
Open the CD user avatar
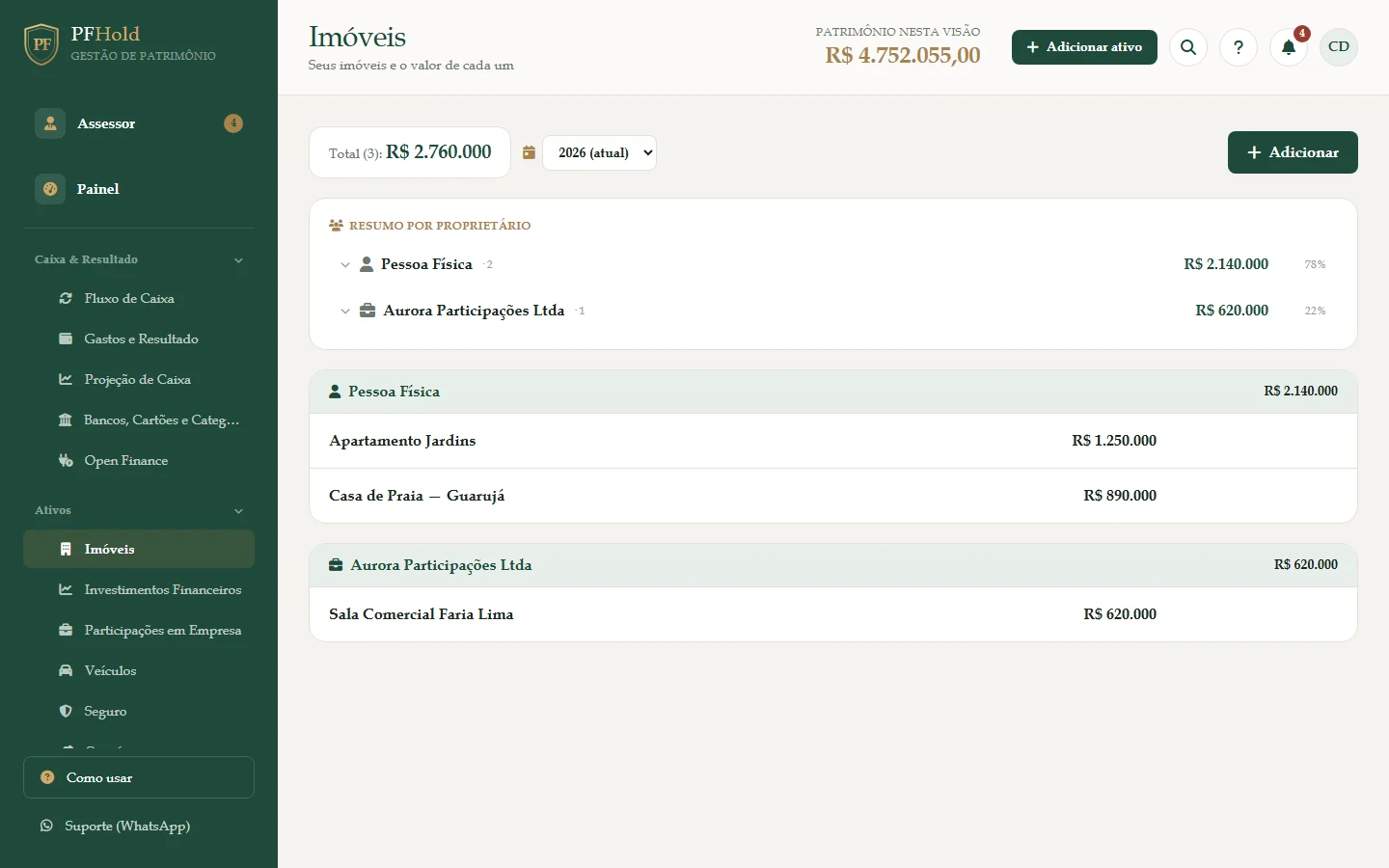point(1339,47)
